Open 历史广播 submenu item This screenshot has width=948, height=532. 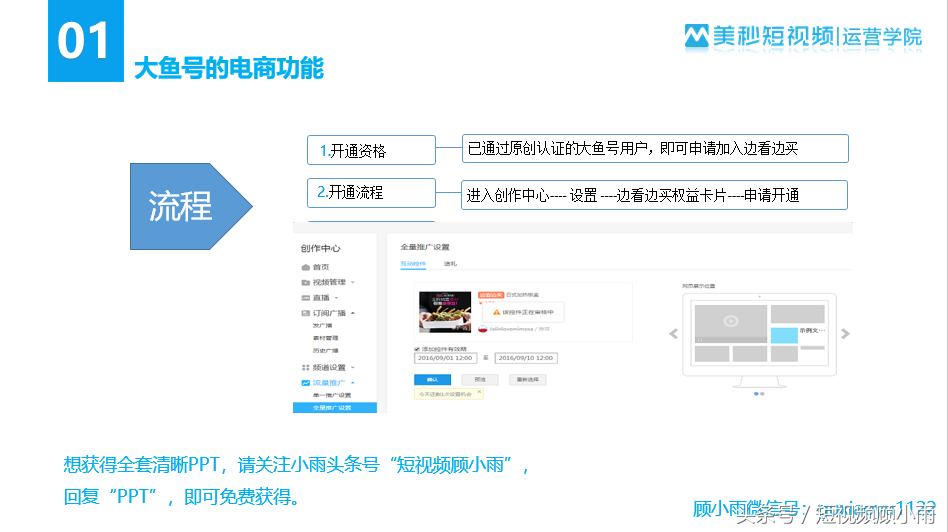coord(325,351)
